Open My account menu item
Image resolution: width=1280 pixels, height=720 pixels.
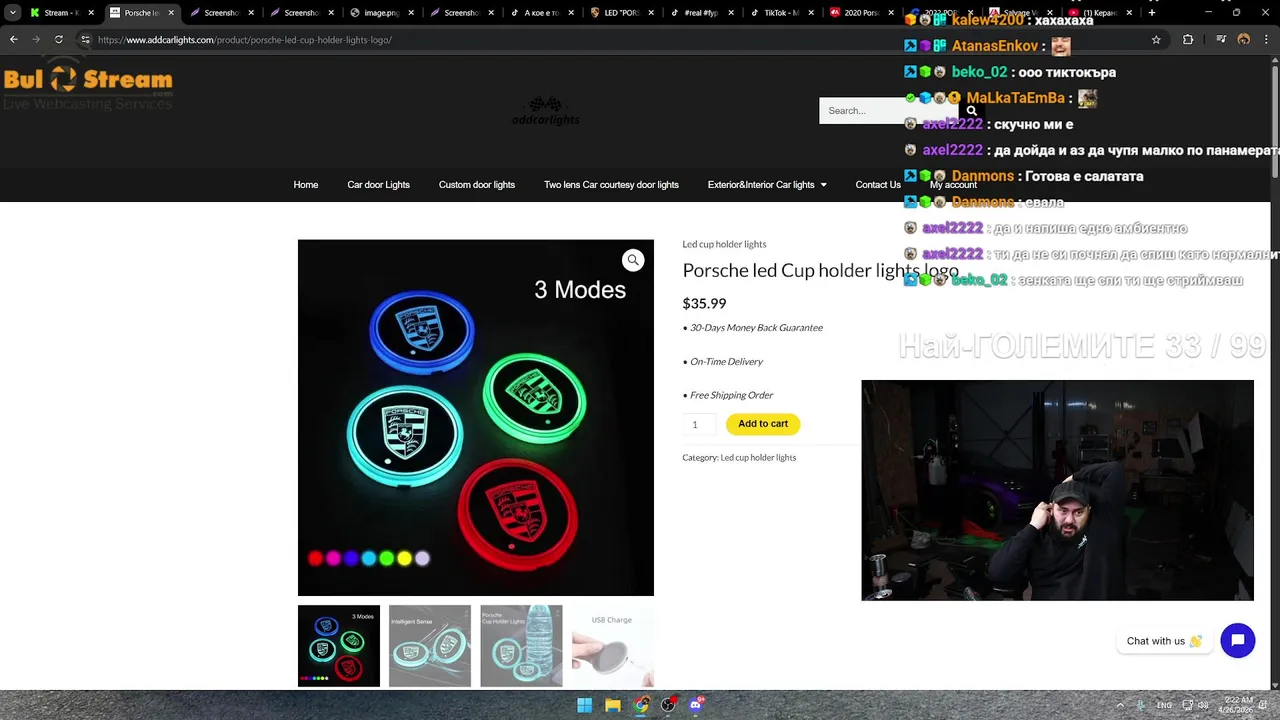tap(953, 185)
